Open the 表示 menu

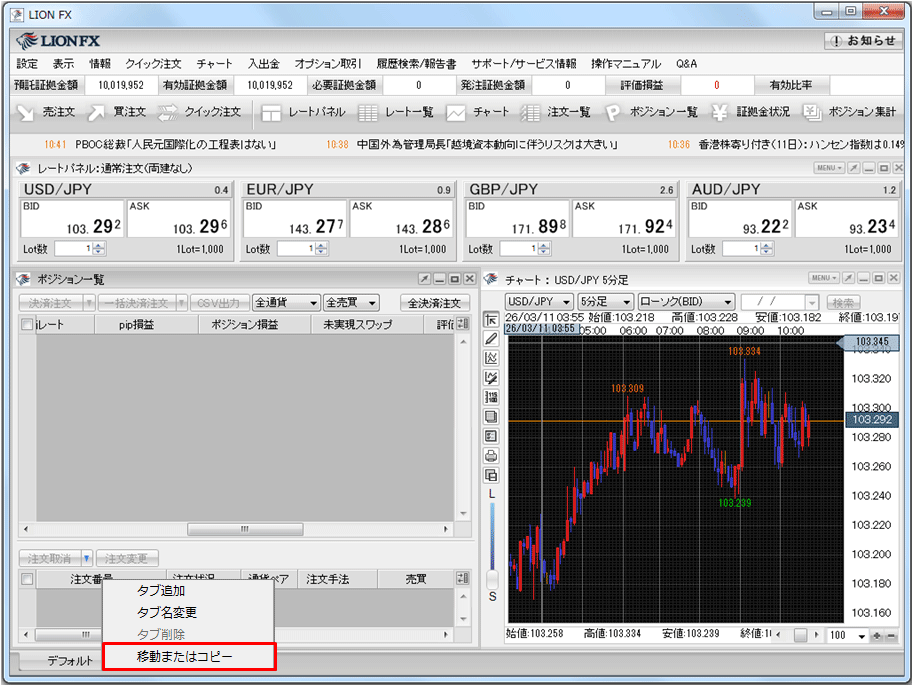coord(63,63)
